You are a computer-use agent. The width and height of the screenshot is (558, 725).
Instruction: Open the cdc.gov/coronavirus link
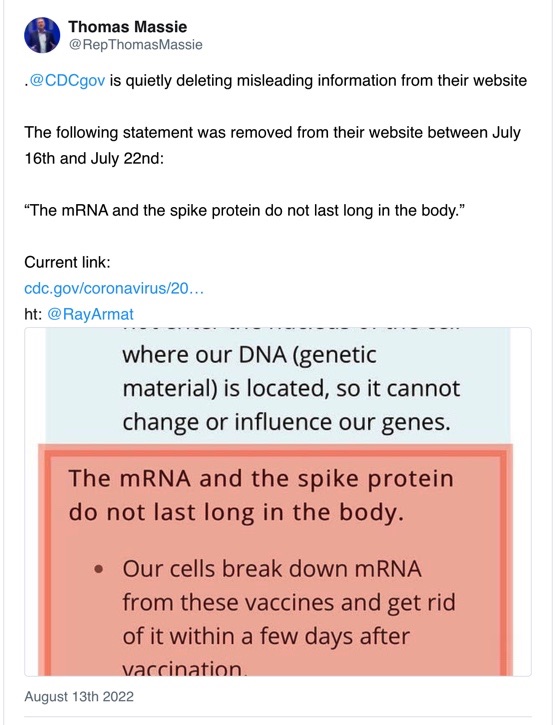[x=114, y=289]
